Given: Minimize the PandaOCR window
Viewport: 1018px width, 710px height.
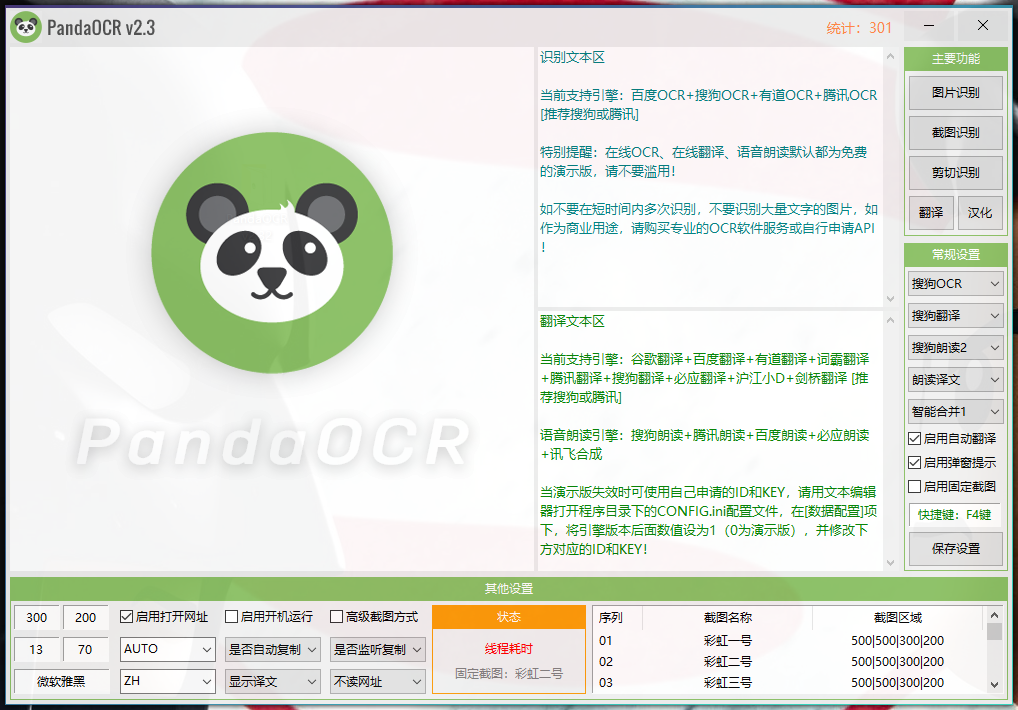Looking at the screenshot, I should click(x=929, y=26).
